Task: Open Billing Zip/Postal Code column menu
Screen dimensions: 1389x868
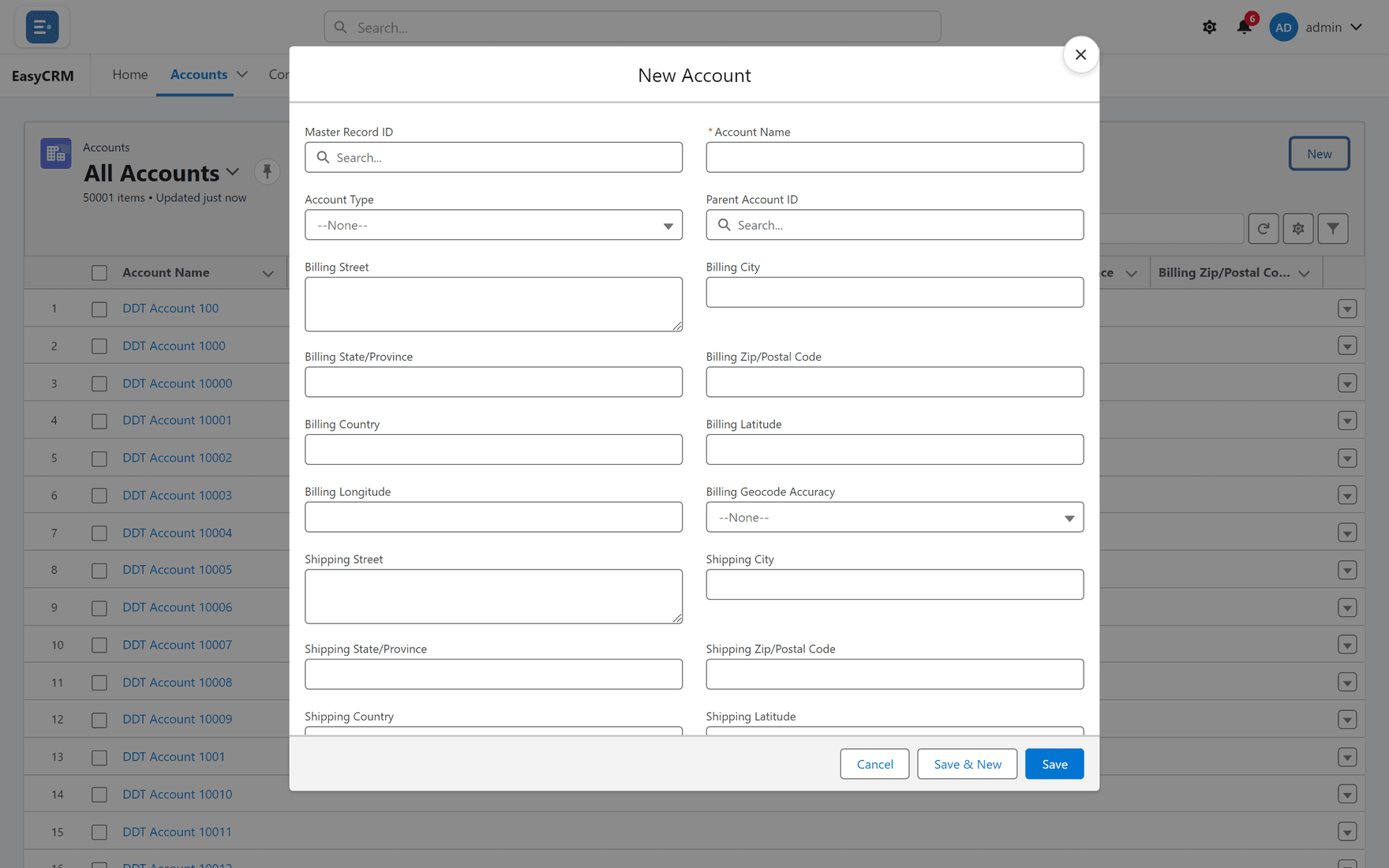Action: coord(1304,273)
